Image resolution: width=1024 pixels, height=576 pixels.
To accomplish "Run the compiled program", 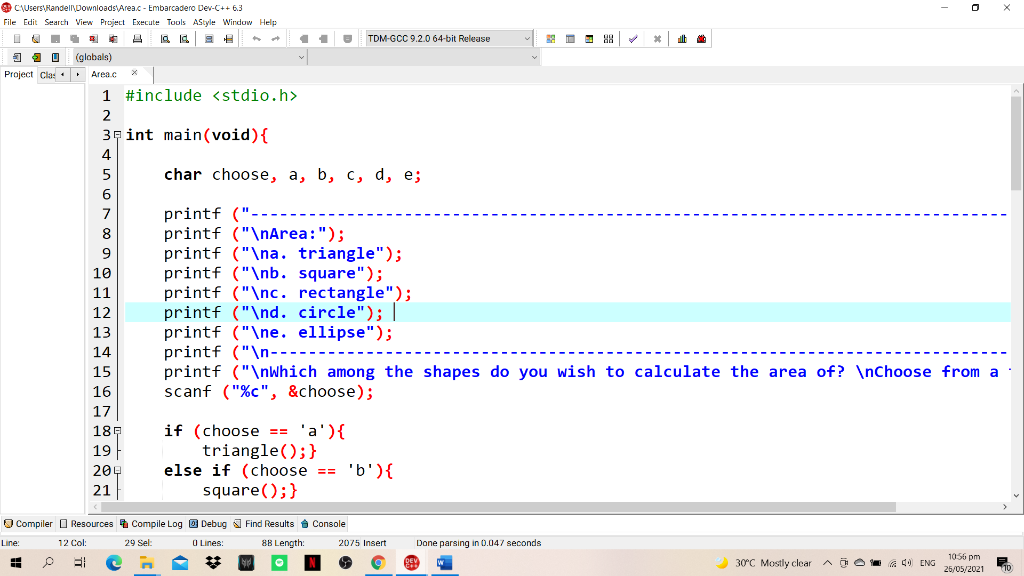I will tap(569, 39).
